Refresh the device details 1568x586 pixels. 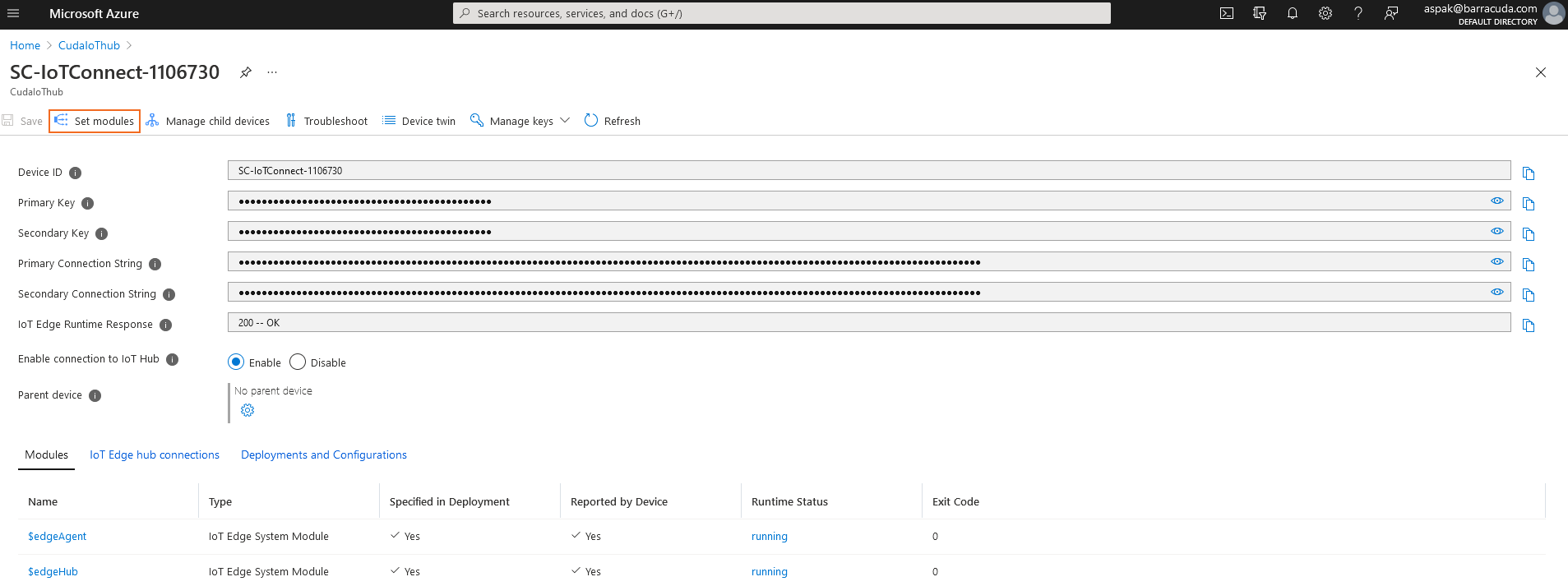tap(613, 121)
